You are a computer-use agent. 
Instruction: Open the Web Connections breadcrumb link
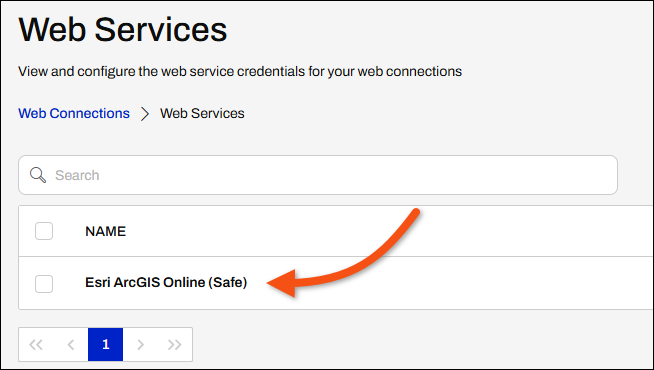tap(74, 113)
